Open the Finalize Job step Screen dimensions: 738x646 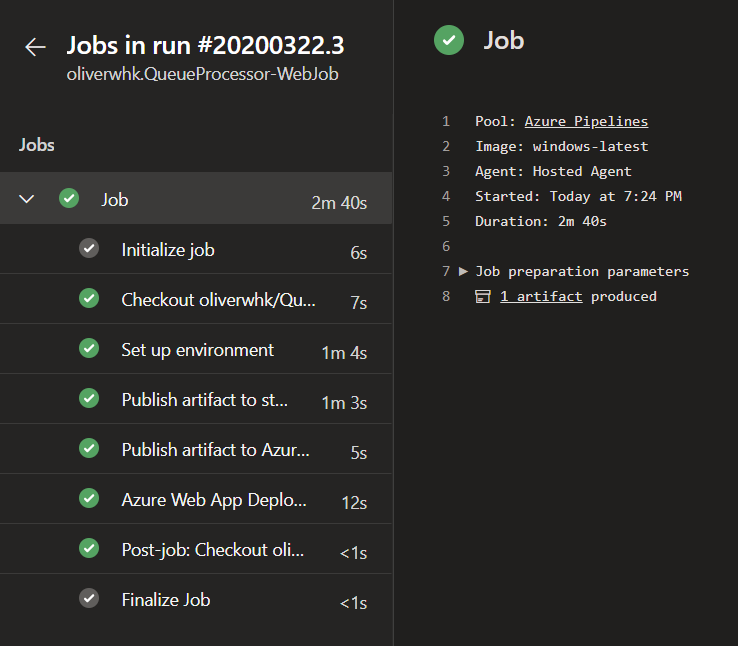(196, 598)
